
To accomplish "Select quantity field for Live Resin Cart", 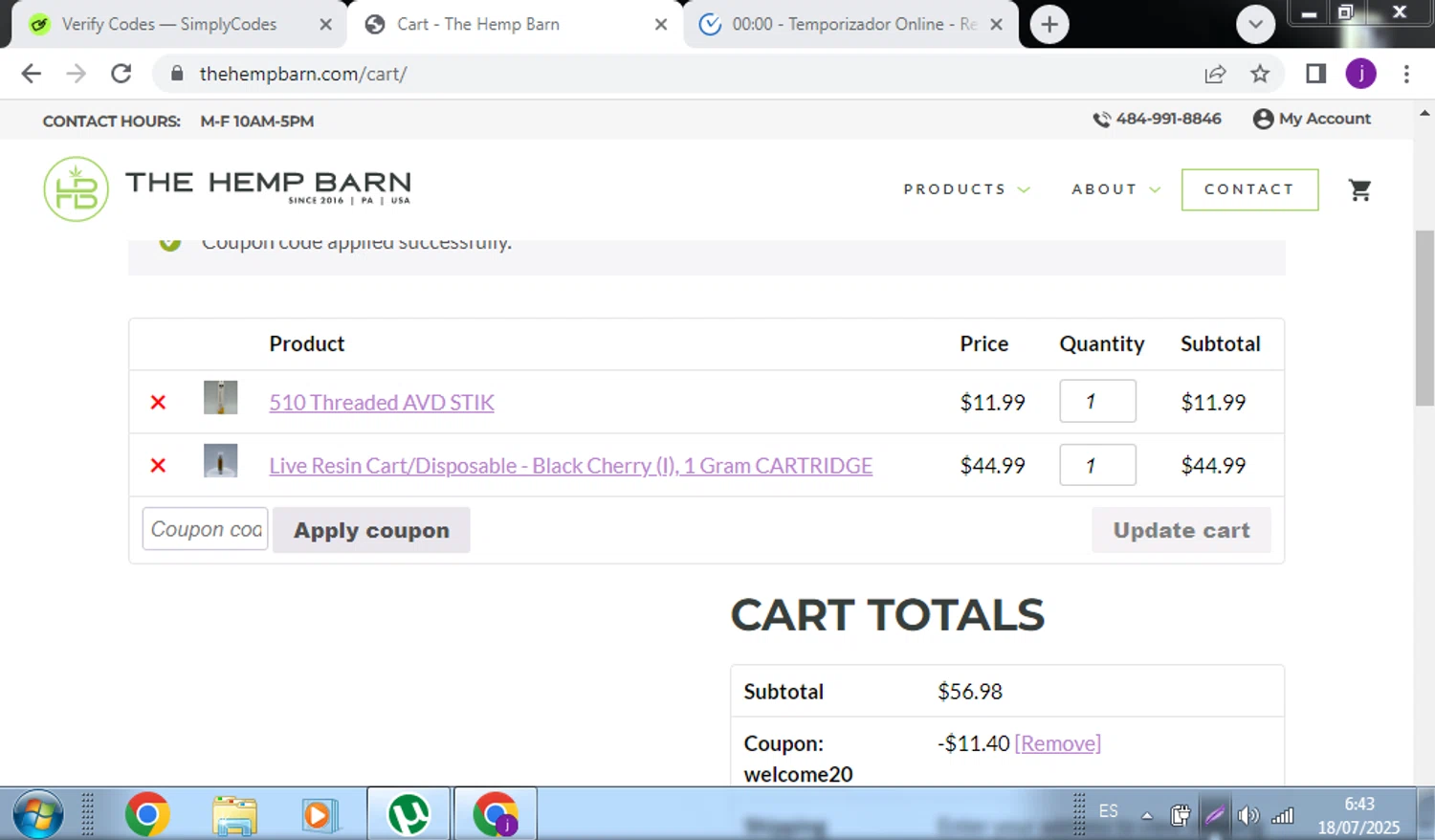I will point(1097,465).
